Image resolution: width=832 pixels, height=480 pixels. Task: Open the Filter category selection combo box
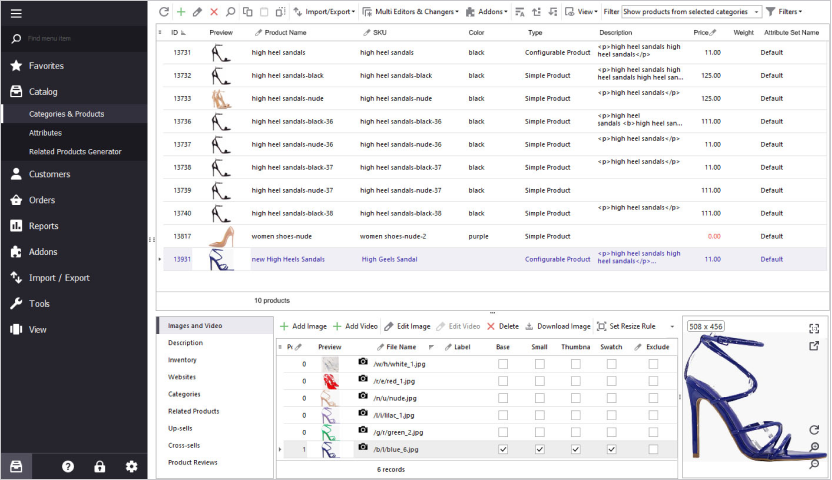pos(691,12)
